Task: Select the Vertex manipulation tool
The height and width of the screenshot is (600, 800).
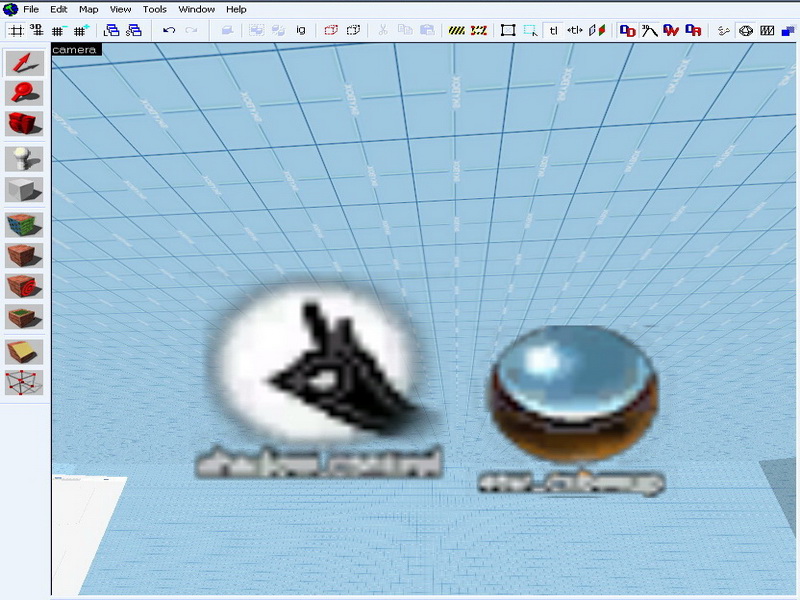Action: coord(24,382)
